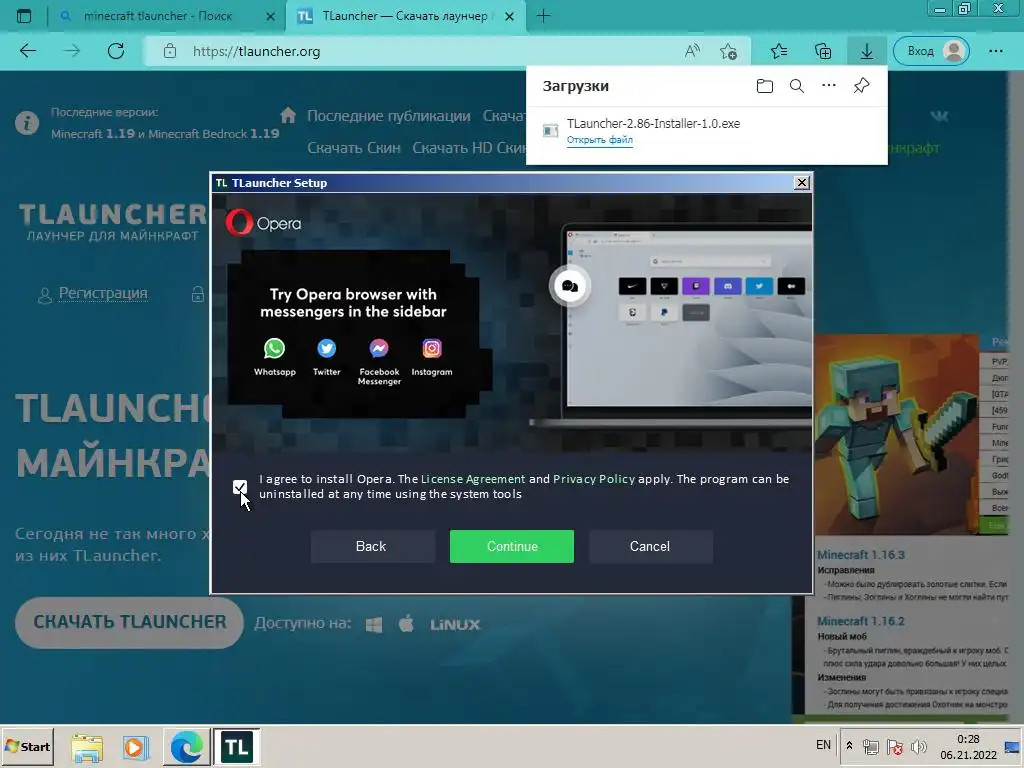Viewport: 1024px width, 768px height.
Task: Click the Back button in TLauncher Setup
Action: (372, 546)
